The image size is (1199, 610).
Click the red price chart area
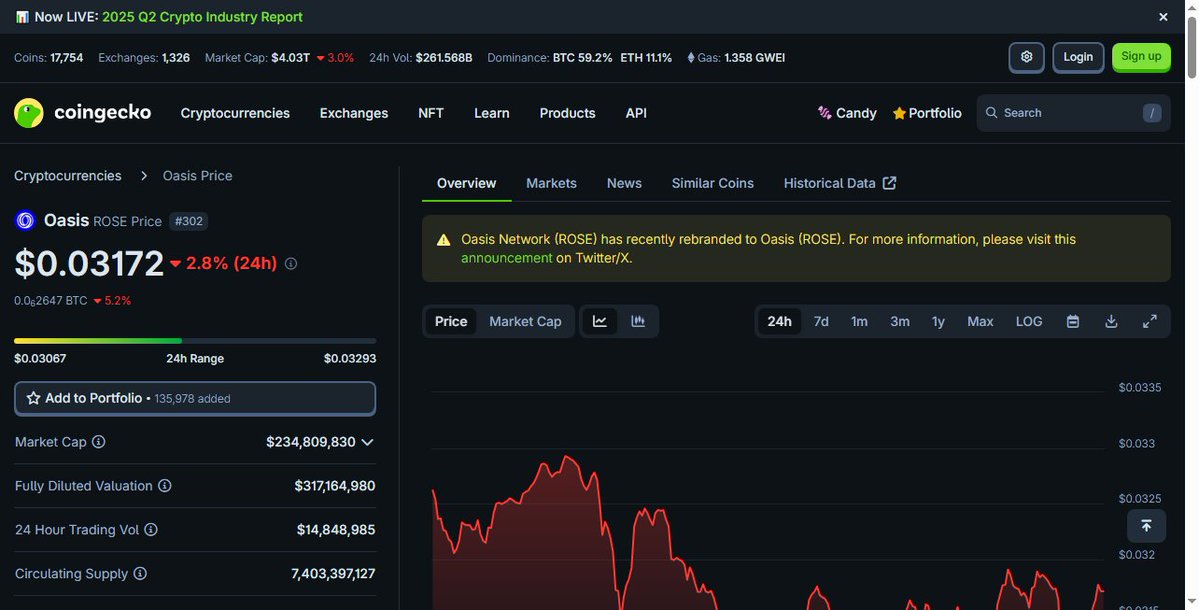click(768, 535)
